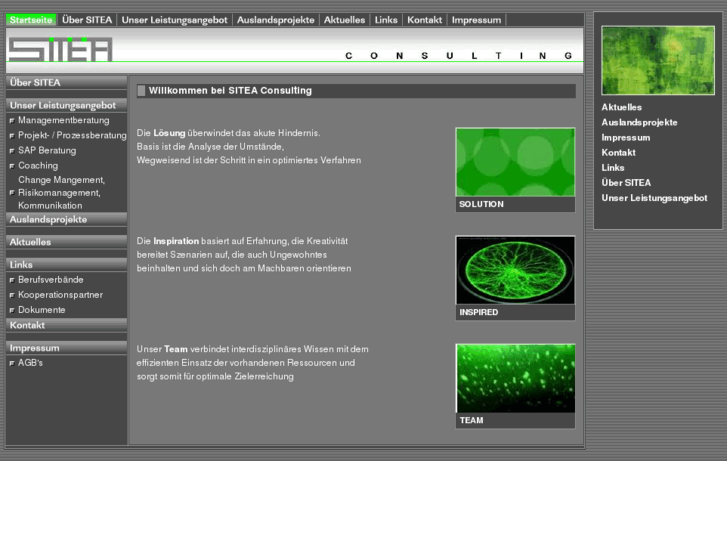Open Aktuelles in the right panel
The width and height of the screenshot is (727, 545).
(621, 107)
